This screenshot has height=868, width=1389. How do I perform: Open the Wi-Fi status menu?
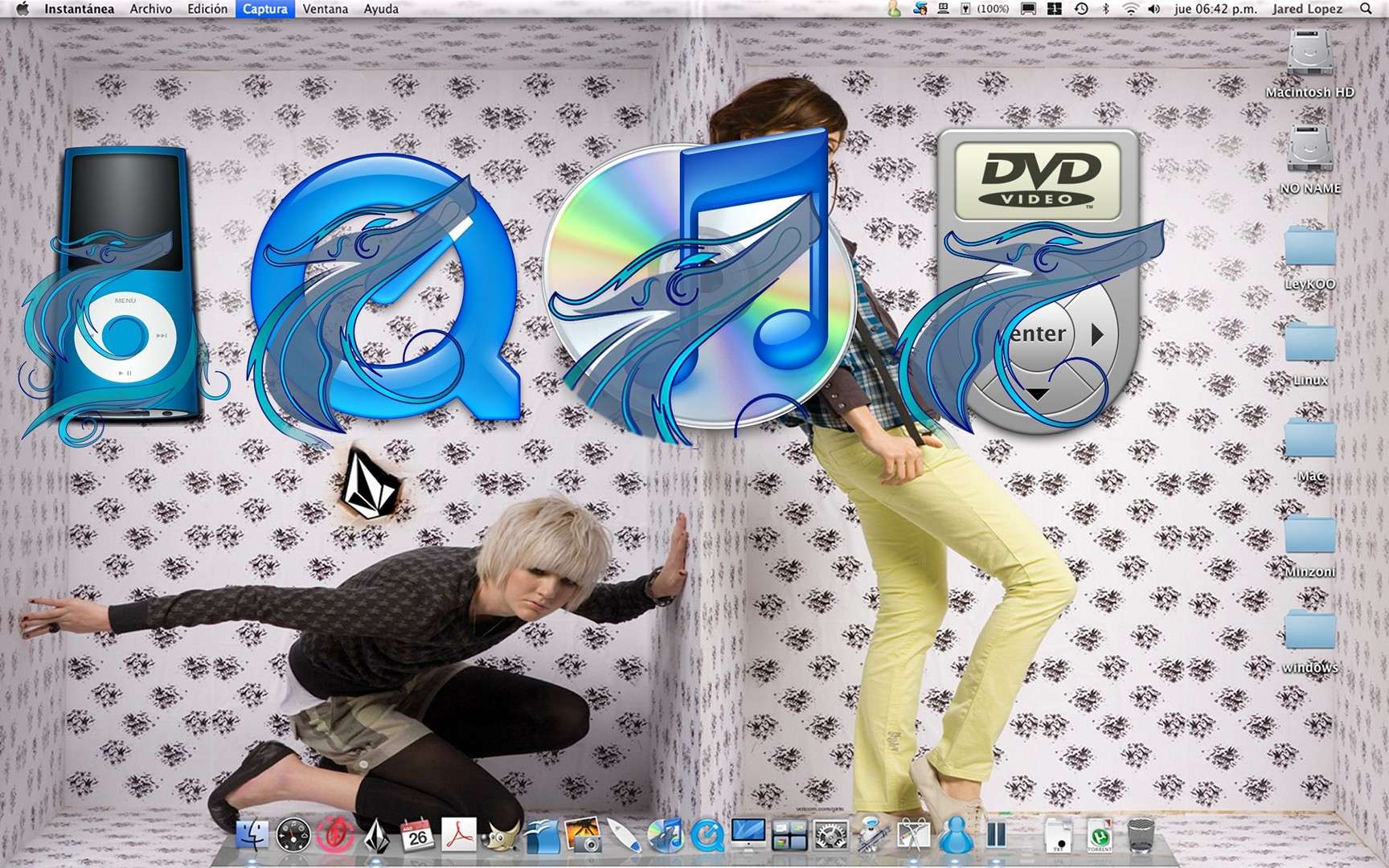[1130, 9]
